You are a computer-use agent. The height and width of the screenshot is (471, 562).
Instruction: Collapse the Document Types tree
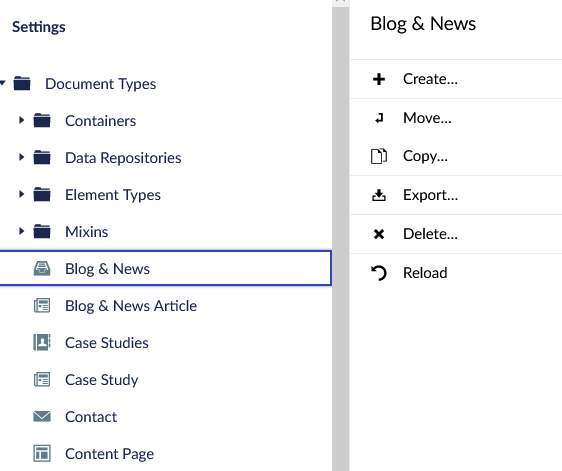(3, 83)
